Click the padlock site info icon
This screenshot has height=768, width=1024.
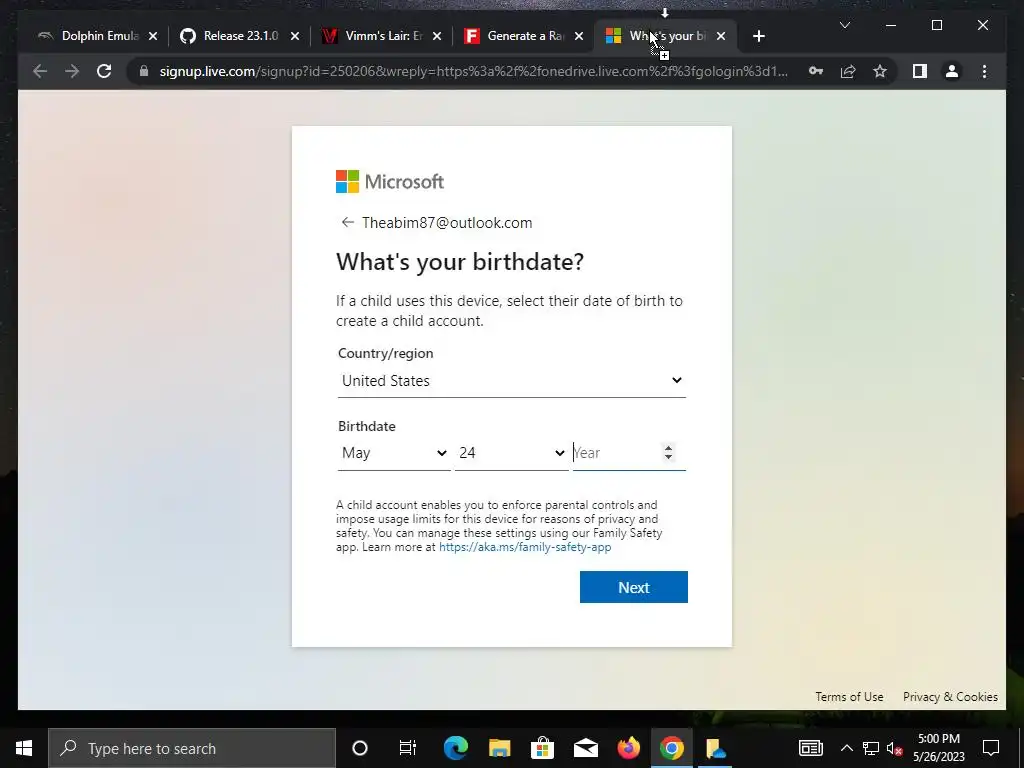tap(144, 71)
